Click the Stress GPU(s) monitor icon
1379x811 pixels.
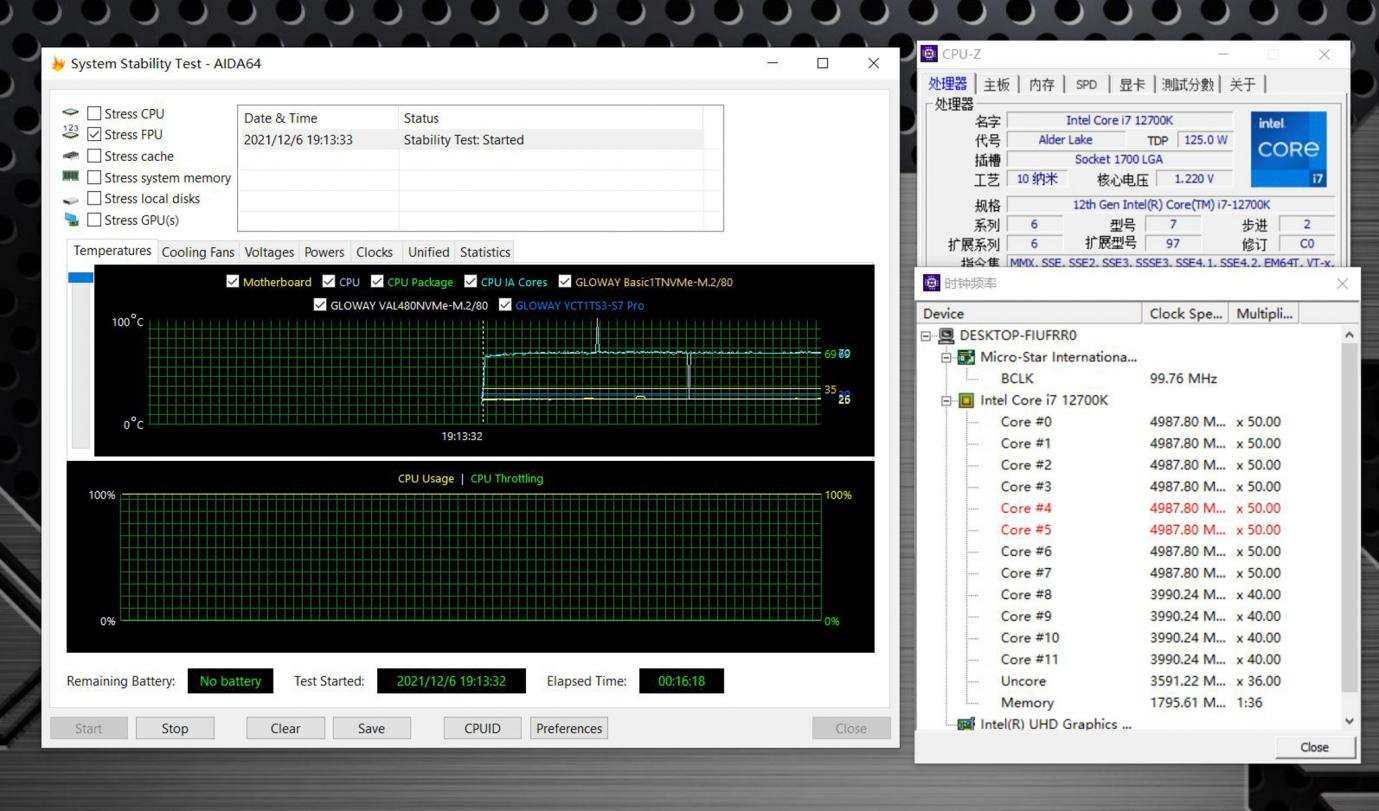click(70, 220)
